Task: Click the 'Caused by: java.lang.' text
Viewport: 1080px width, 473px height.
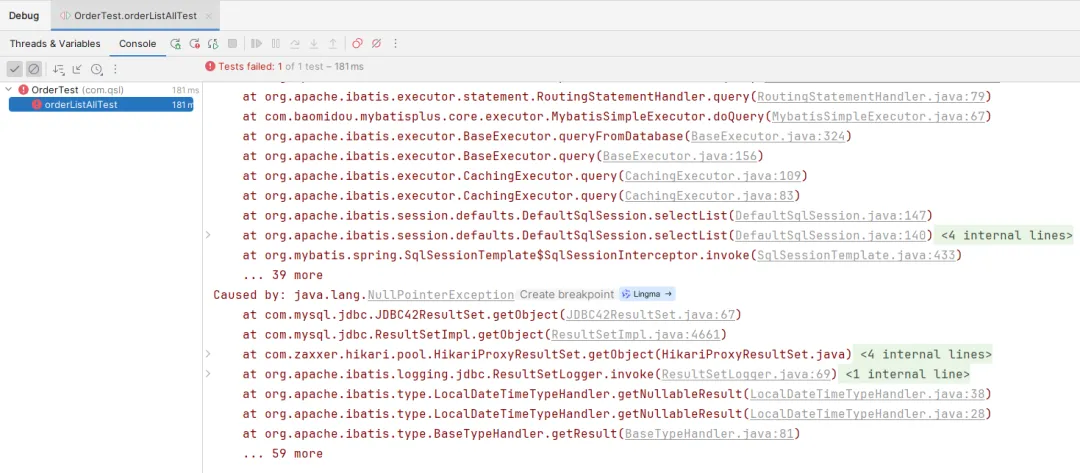Action: tap(290, 295)
